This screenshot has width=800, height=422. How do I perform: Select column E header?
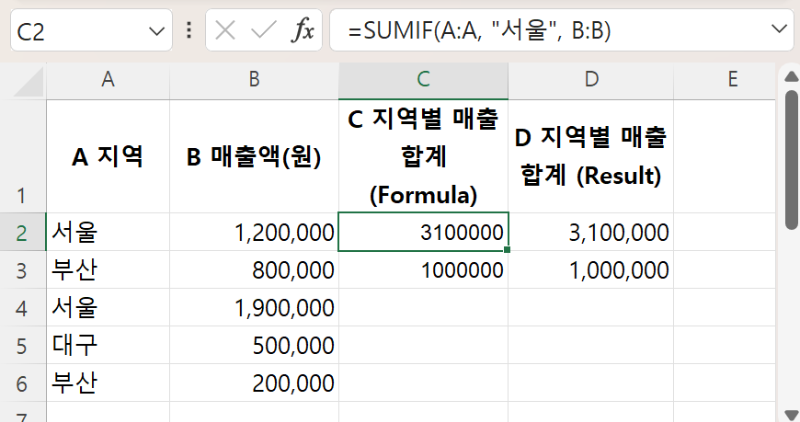724,80
